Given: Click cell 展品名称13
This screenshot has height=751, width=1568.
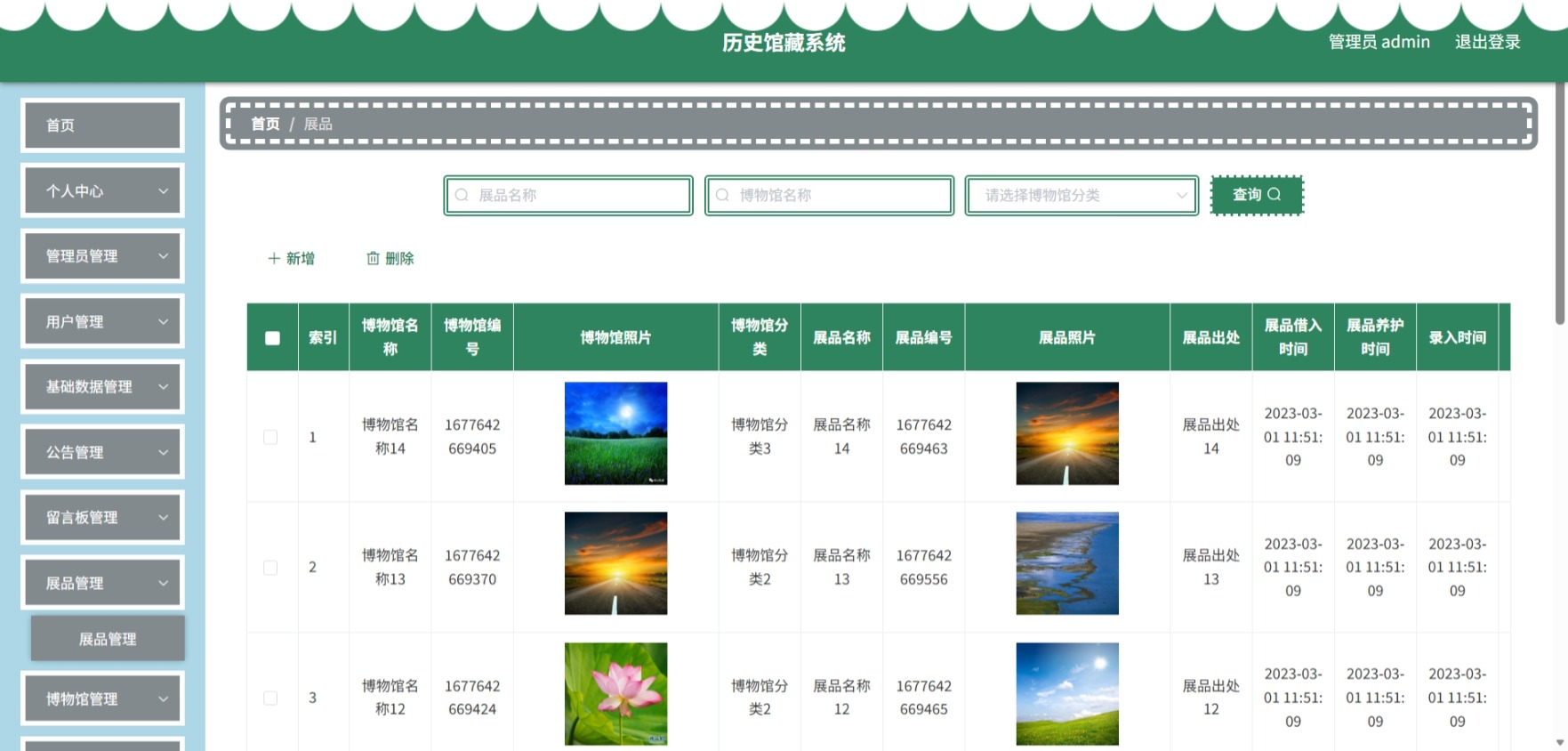Looking at the screenshot, I should pos(841,567).
